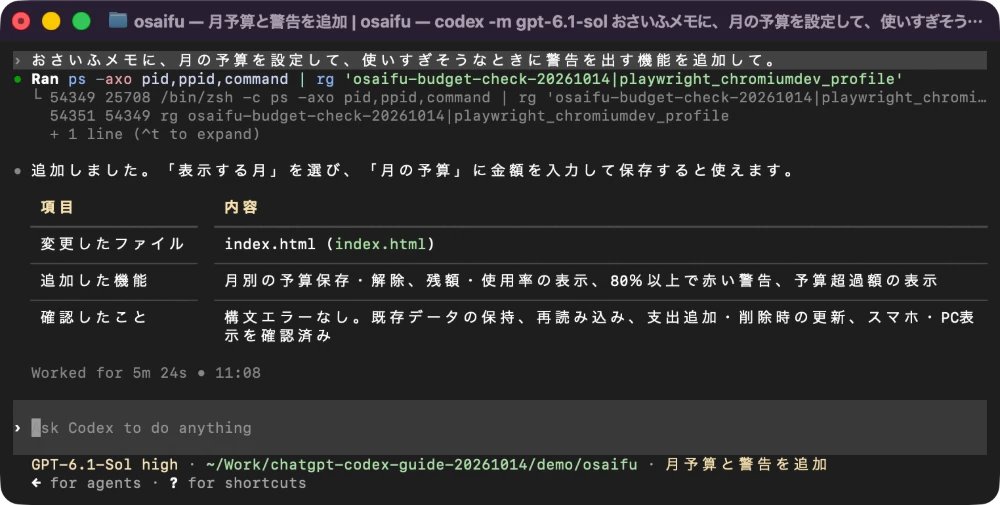Click the 'GPT-6.1-Sol high' model label
Viewport: 1000px width, 505px height.
[x=105, y=464]
